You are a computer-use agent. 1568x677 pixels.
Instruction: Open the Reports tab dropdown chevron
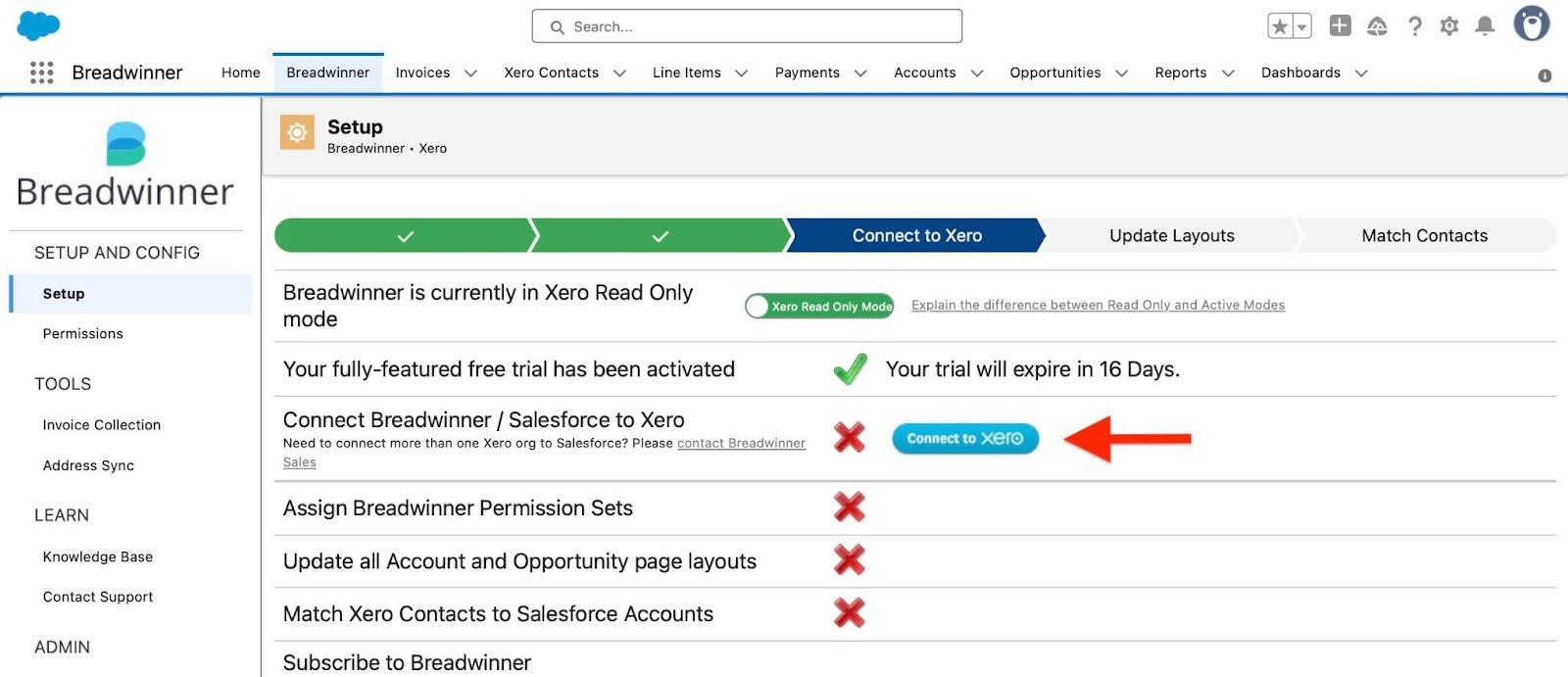point(1228,73)
